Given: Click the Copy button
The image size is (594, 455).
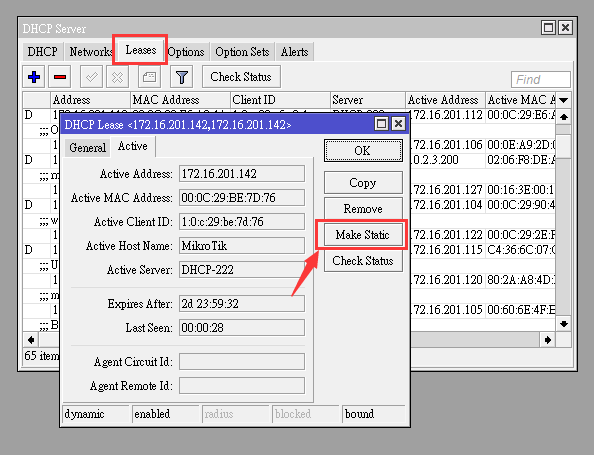Looking at the screenshot, I should (363, 183).
